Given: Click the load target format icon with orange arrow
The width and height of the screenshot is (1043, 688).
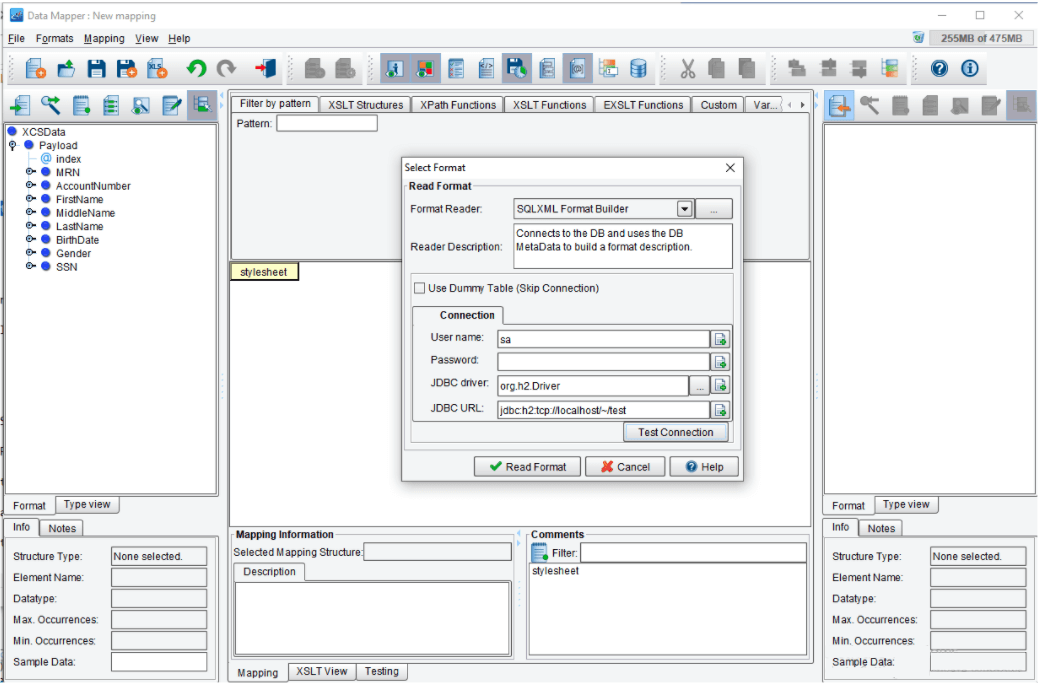Looking at the screenshot, I should [x=839, y=105].
